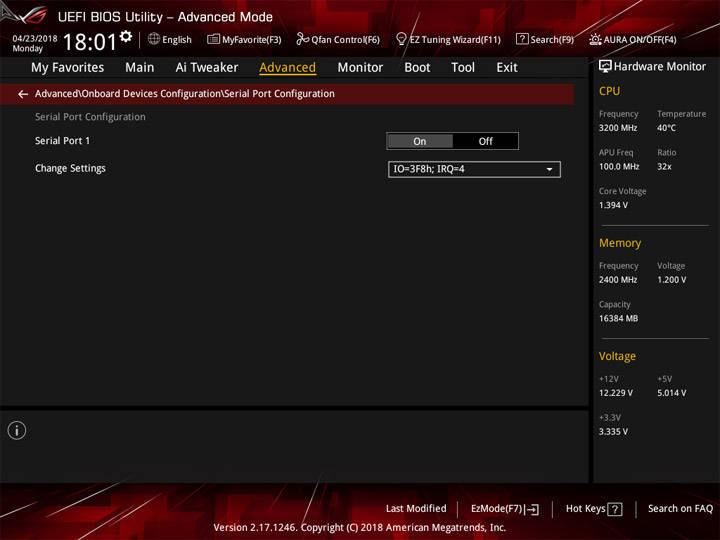Go to the Boot tab
Image resolution: width=720 pixels, height=540 pixels.
[417, 68]
